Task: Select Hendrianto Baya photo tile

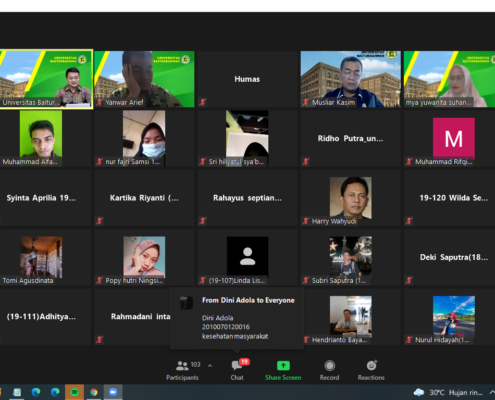Action: (x=351, y=316)
